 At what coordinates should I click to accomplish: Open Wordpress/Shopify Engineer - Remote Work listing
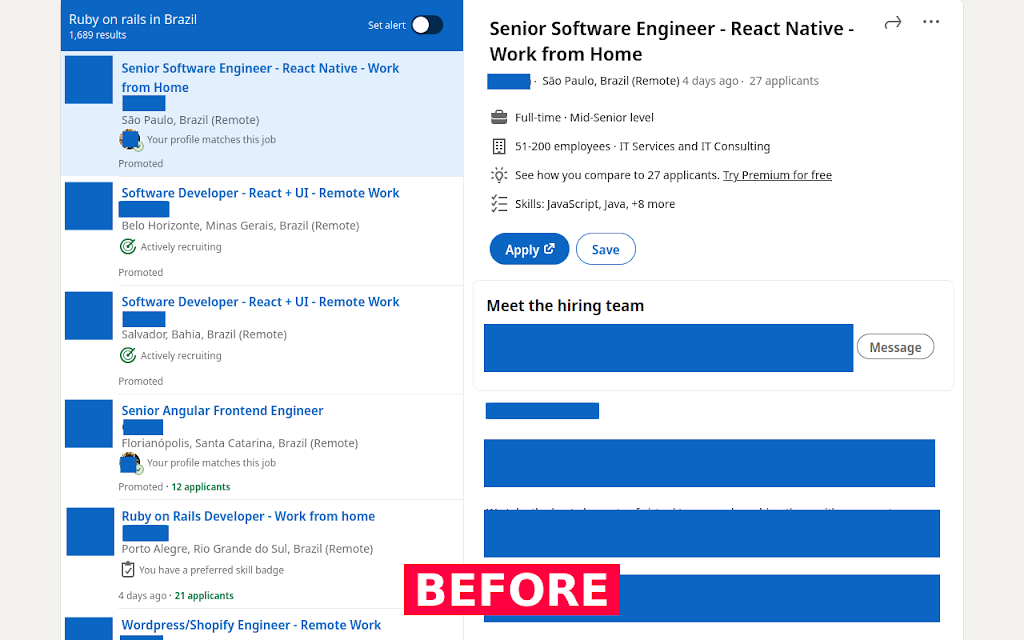tap(251, 625)
